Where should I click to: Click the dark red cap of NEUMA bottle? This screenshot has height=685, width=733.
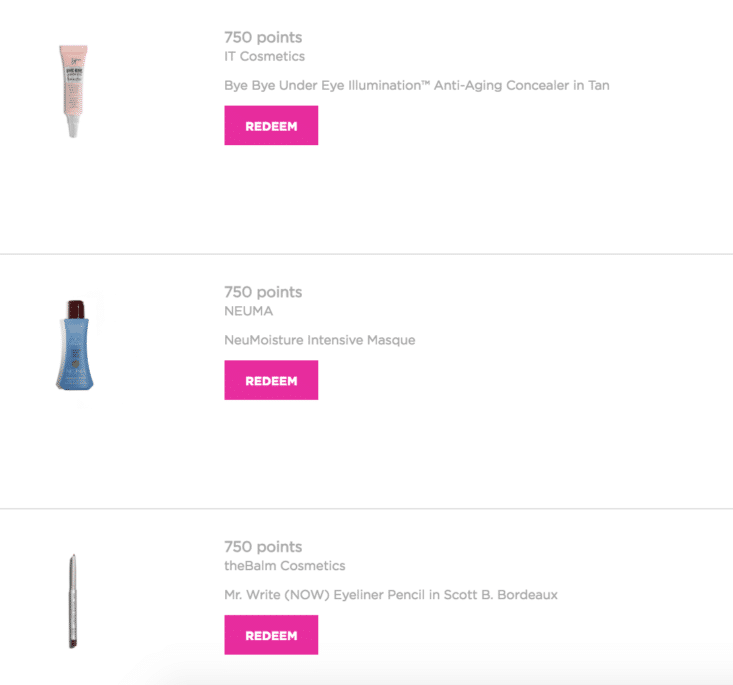(76, 310)
